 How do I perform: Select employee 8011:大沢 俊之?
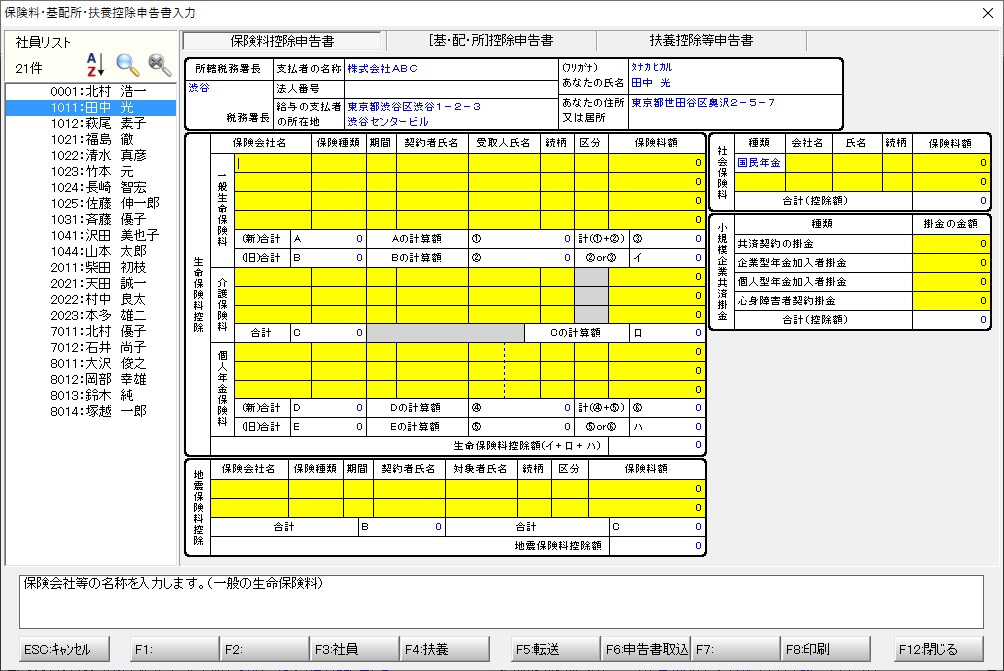pyautogui.click(x=91, y=364)
